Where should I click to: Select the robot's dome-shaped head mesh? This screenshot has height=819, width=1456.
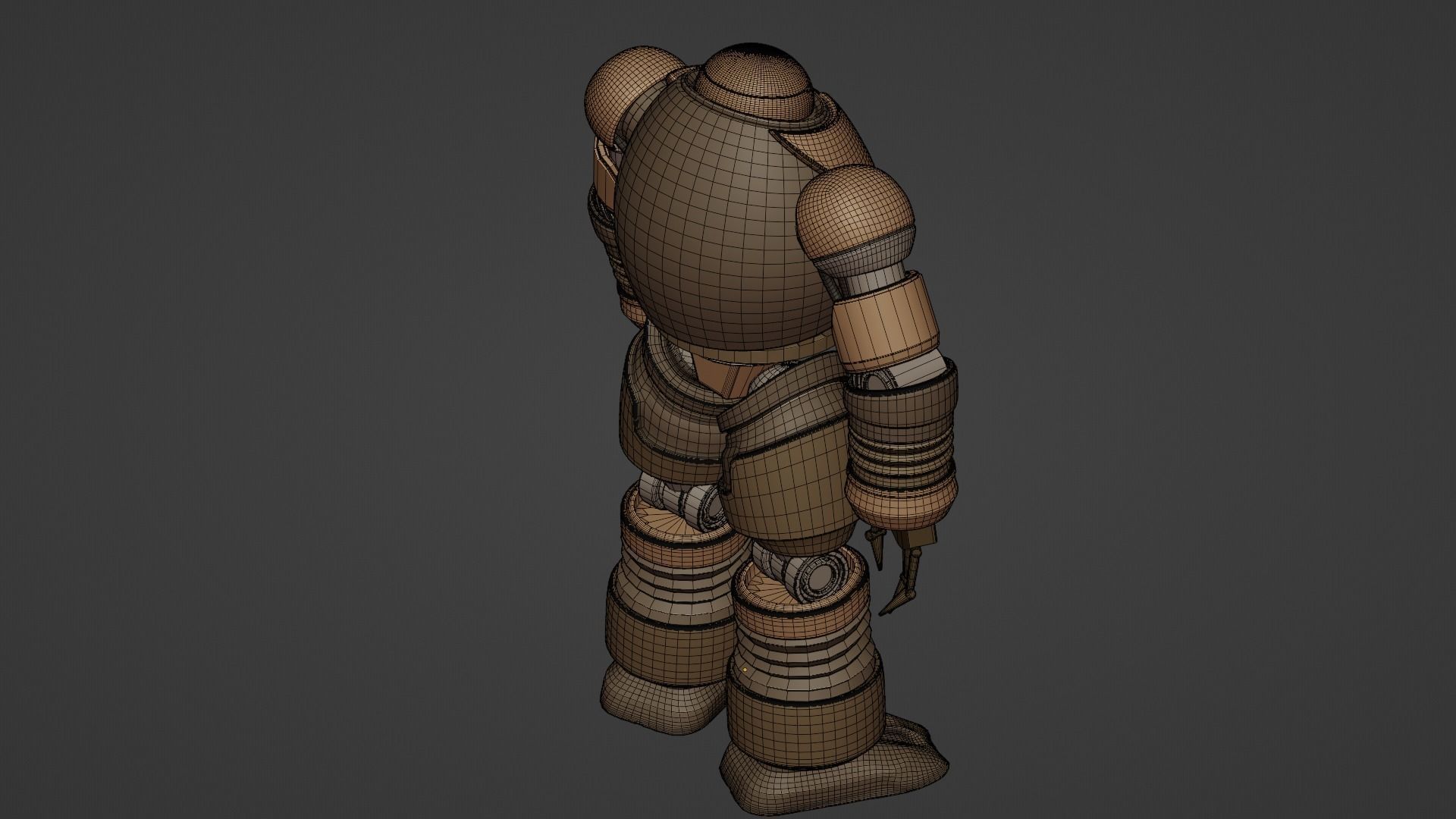click(755, 81)
